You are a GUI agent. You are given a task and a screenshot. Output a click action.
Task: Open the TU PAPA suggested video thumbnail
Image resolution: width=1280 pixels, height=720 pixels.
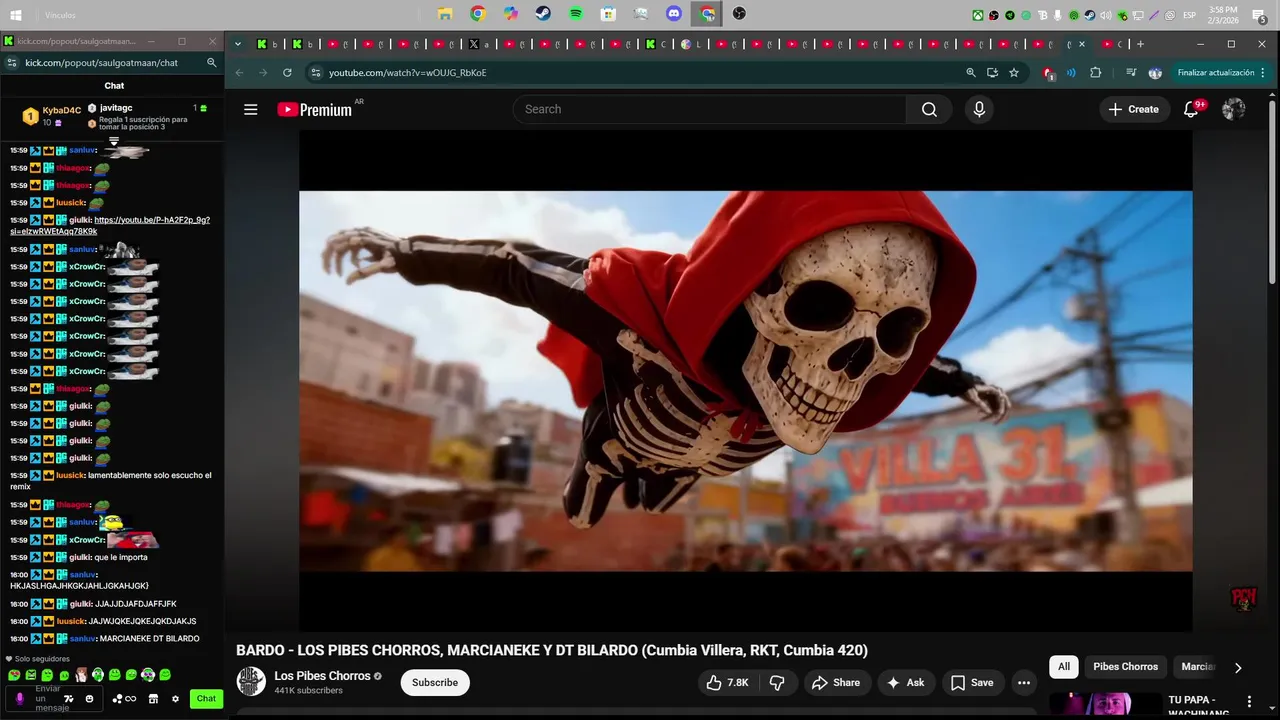click(x=1104, y=706)
